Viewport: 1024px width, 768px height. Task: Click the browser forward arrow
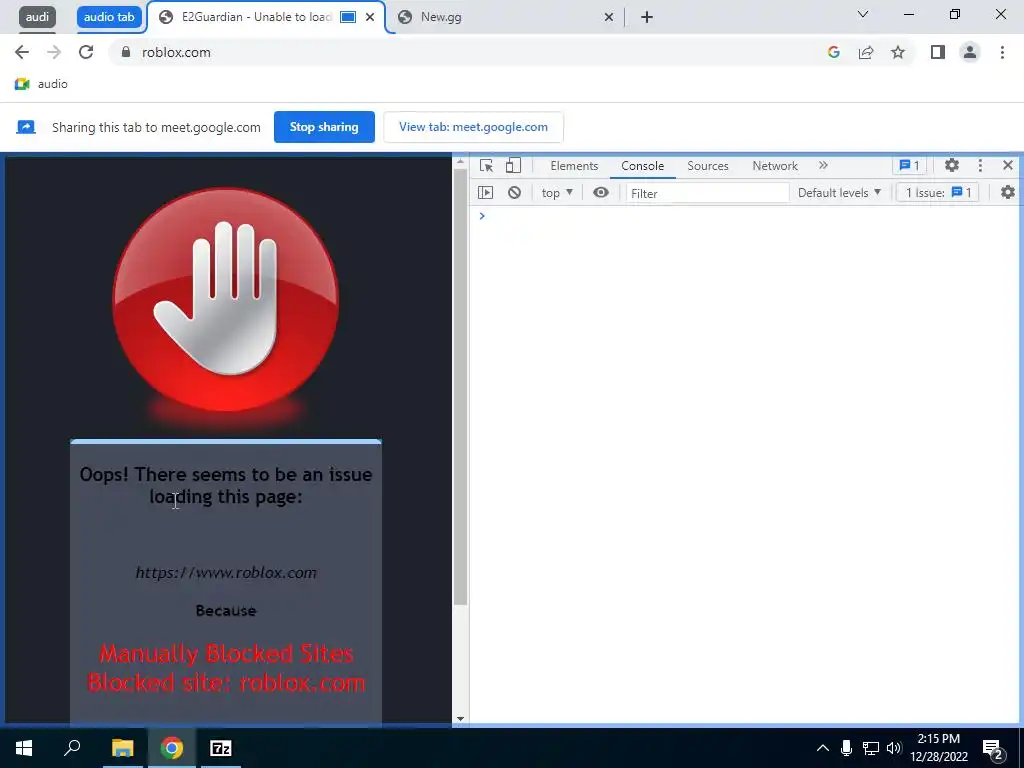[x=54, y=52]
